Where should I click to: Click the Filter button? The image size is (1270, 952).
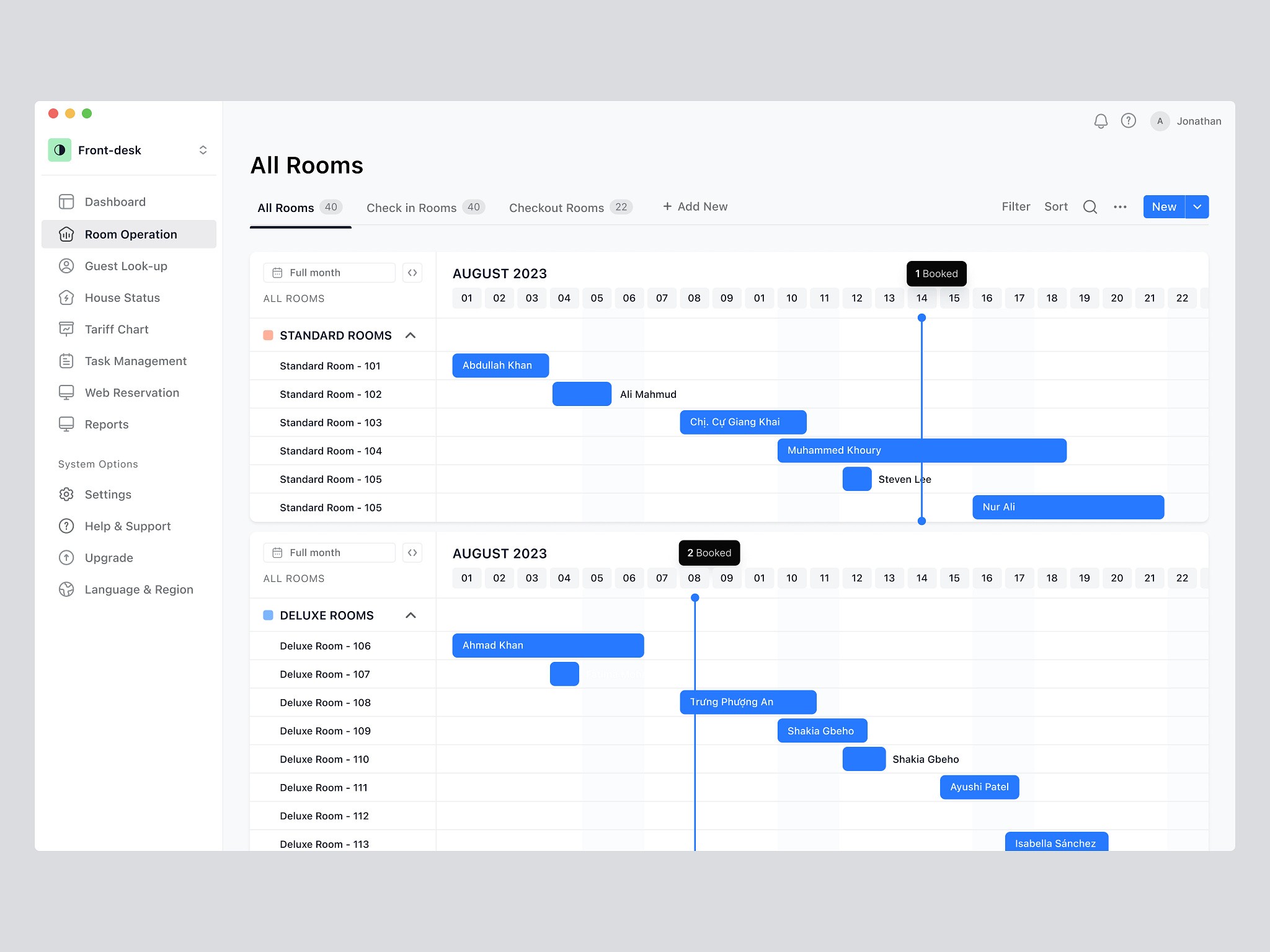(x=1015, y=207)
